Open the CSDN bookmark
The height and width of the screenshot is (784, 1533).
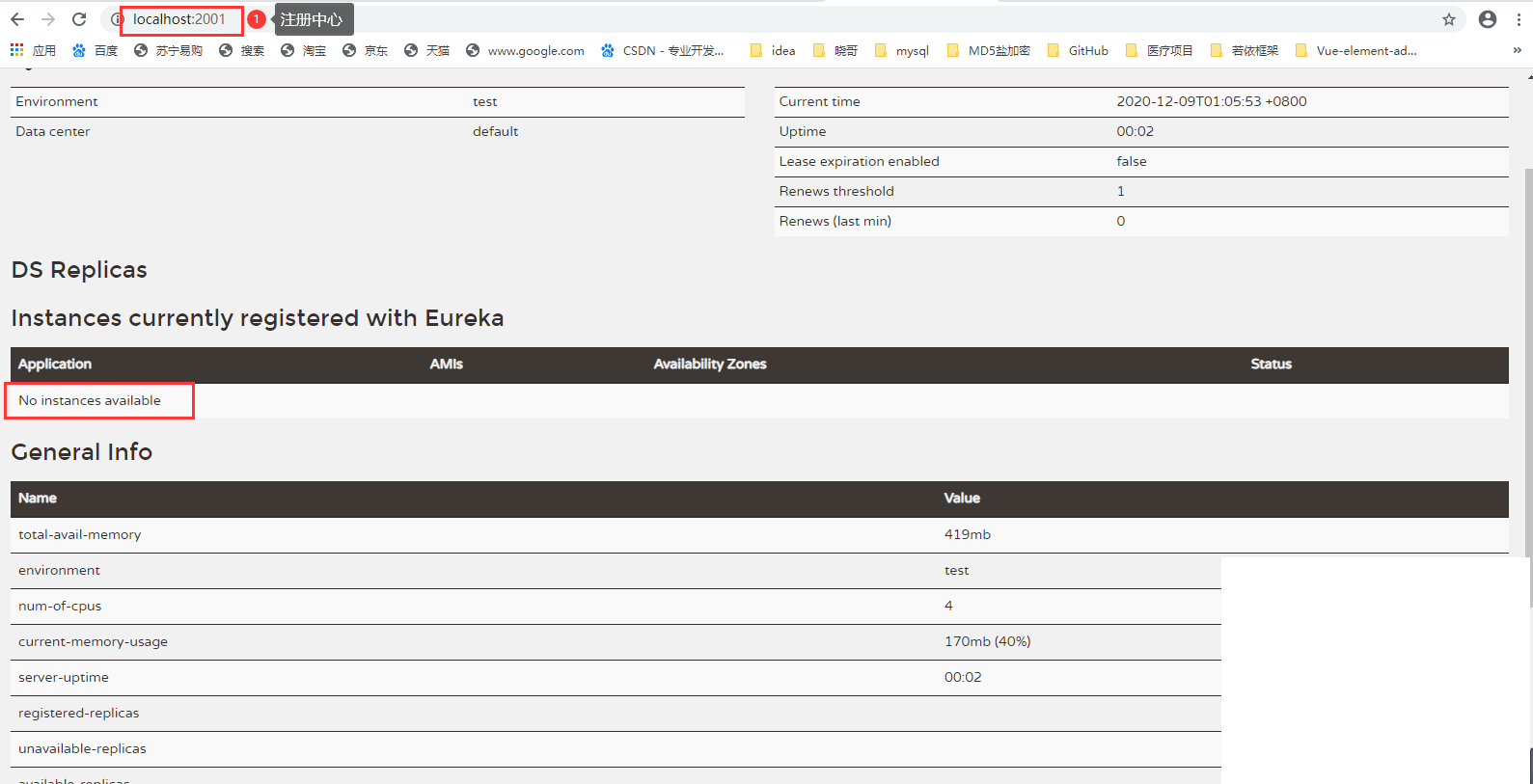coord(662,50)
